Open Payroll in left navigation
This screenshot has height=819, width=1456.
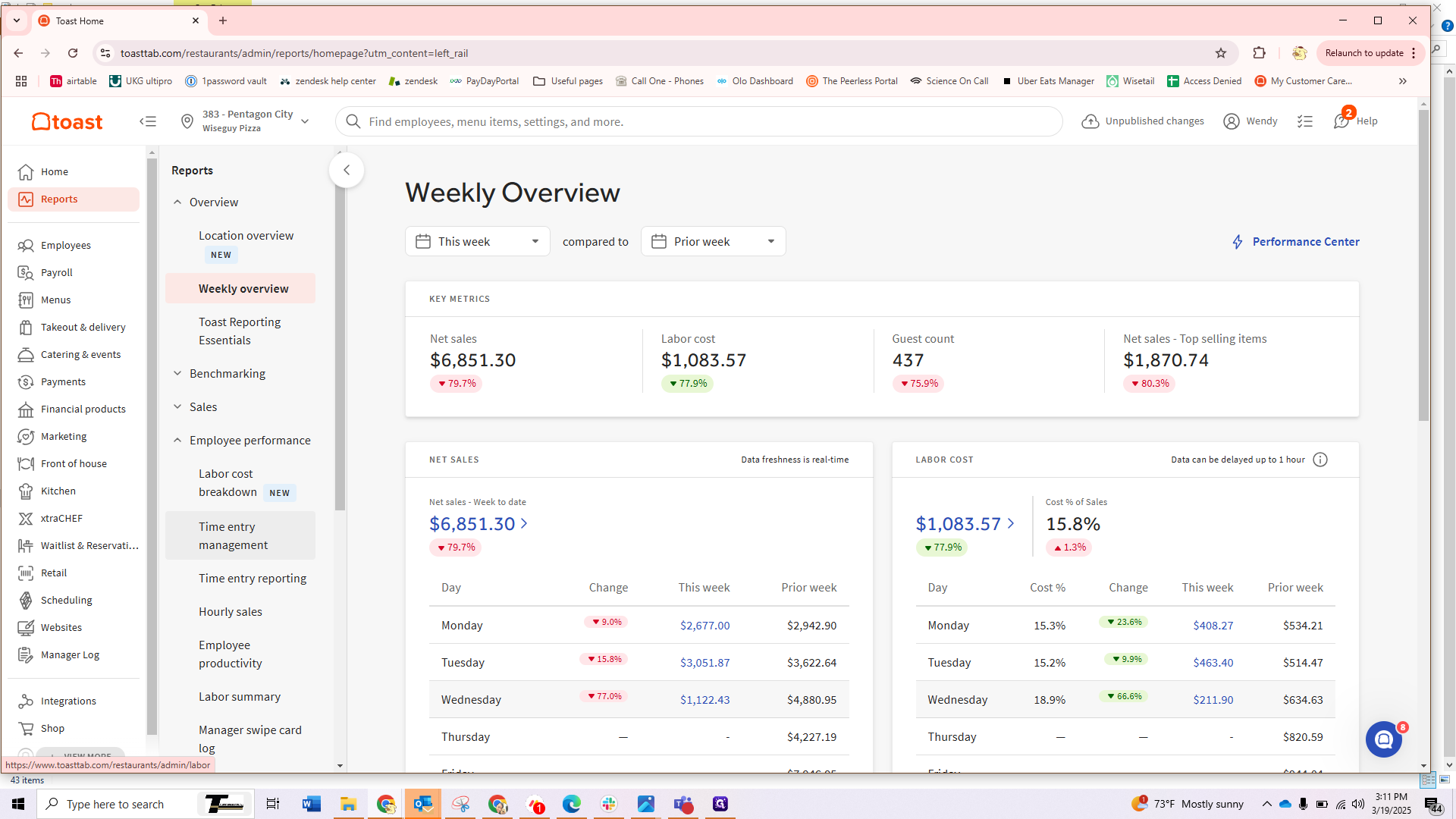pyautogui.click(x=74, y=273)
